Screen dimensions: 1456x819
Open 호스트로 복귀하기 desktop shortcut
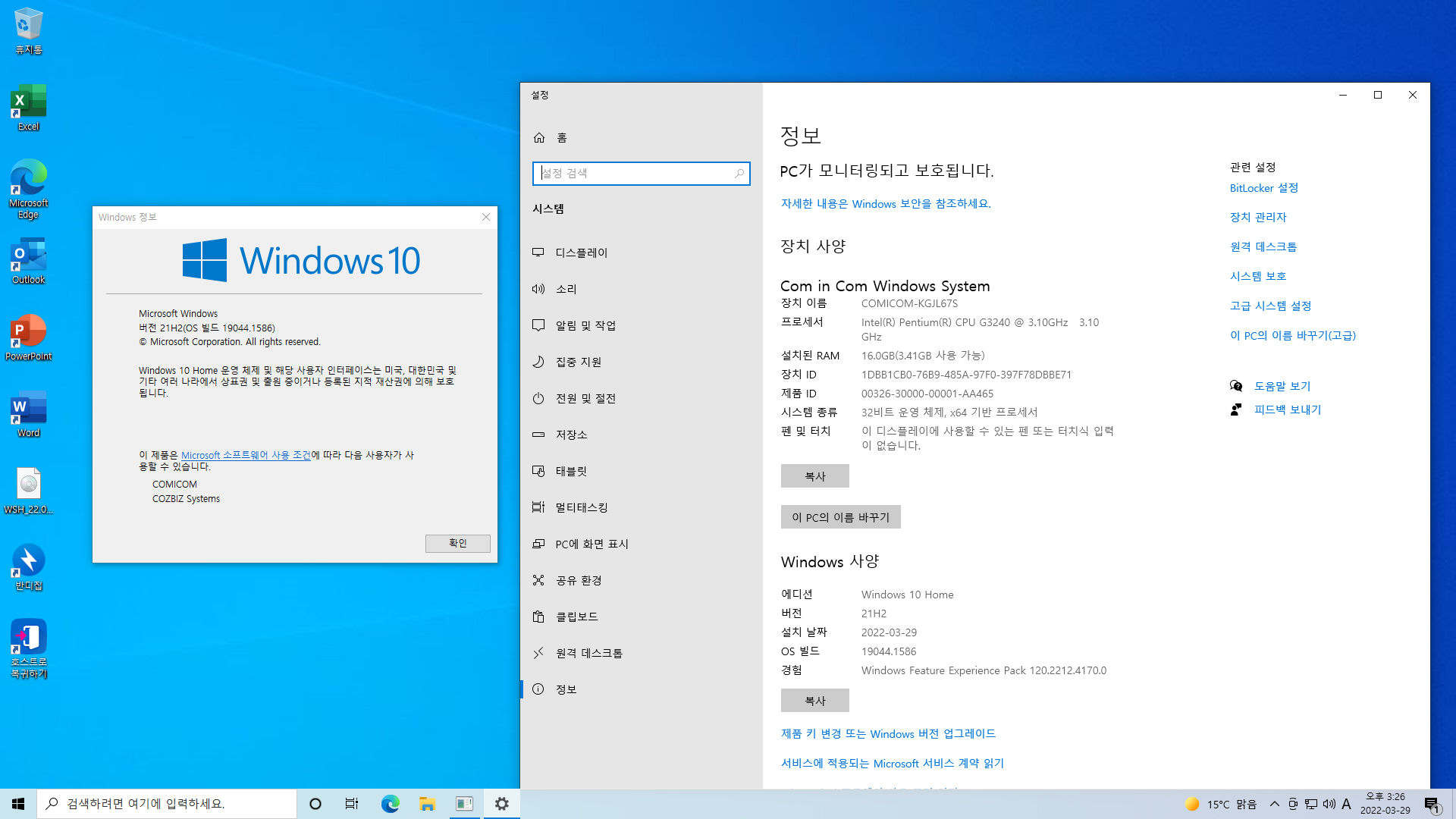28,649
